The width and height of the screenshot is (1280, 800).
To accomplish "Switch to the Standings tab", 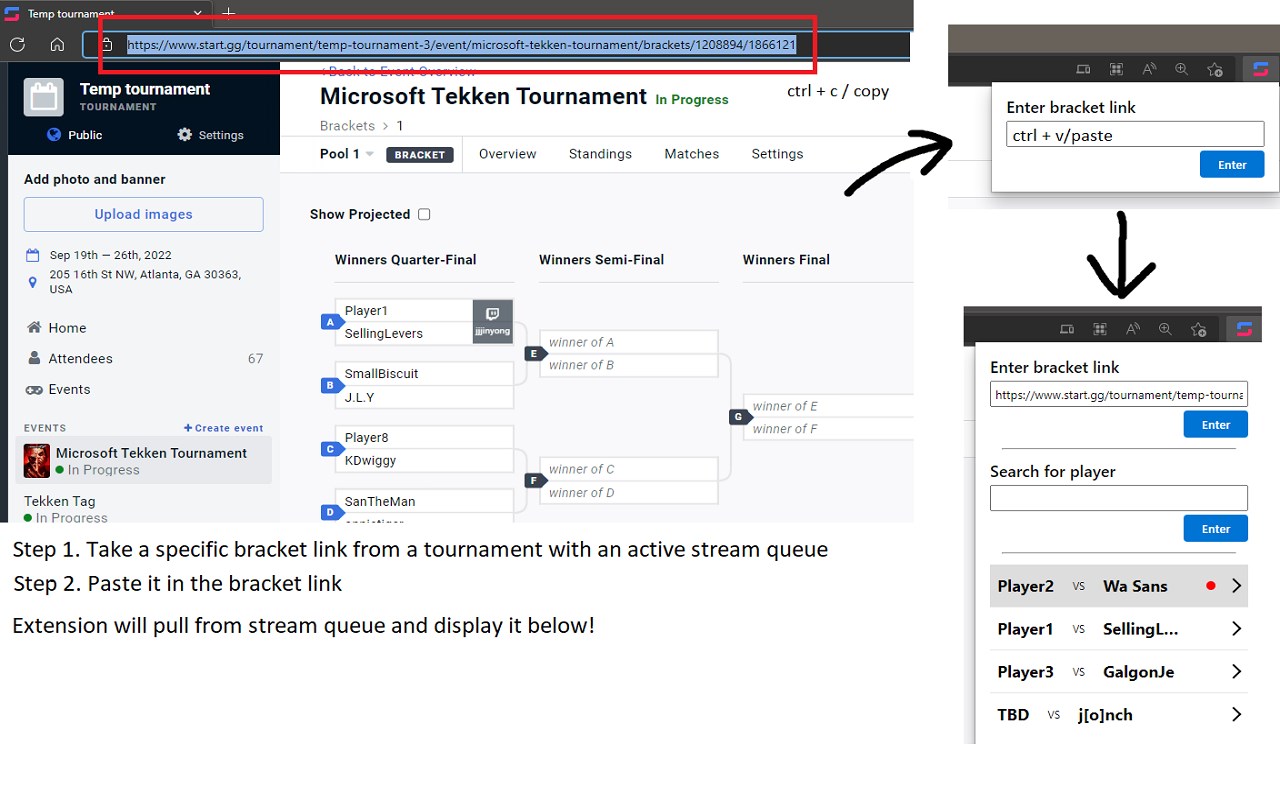I will [600, 154].
